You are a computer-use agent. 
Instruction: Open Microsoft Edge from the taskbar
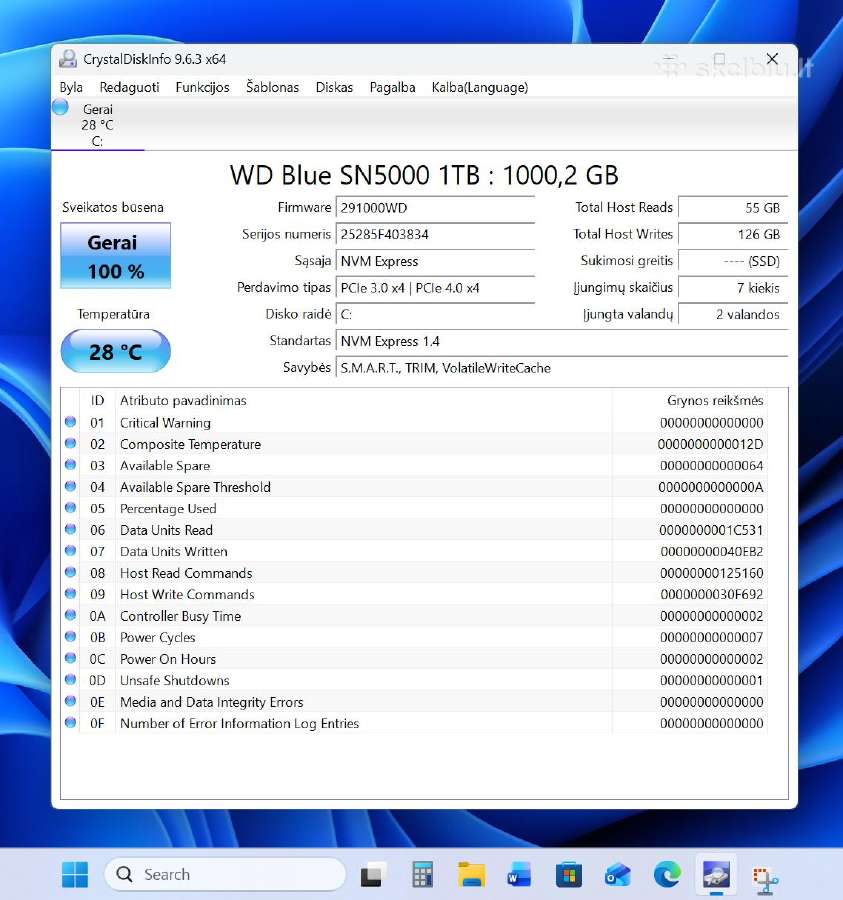667,875
